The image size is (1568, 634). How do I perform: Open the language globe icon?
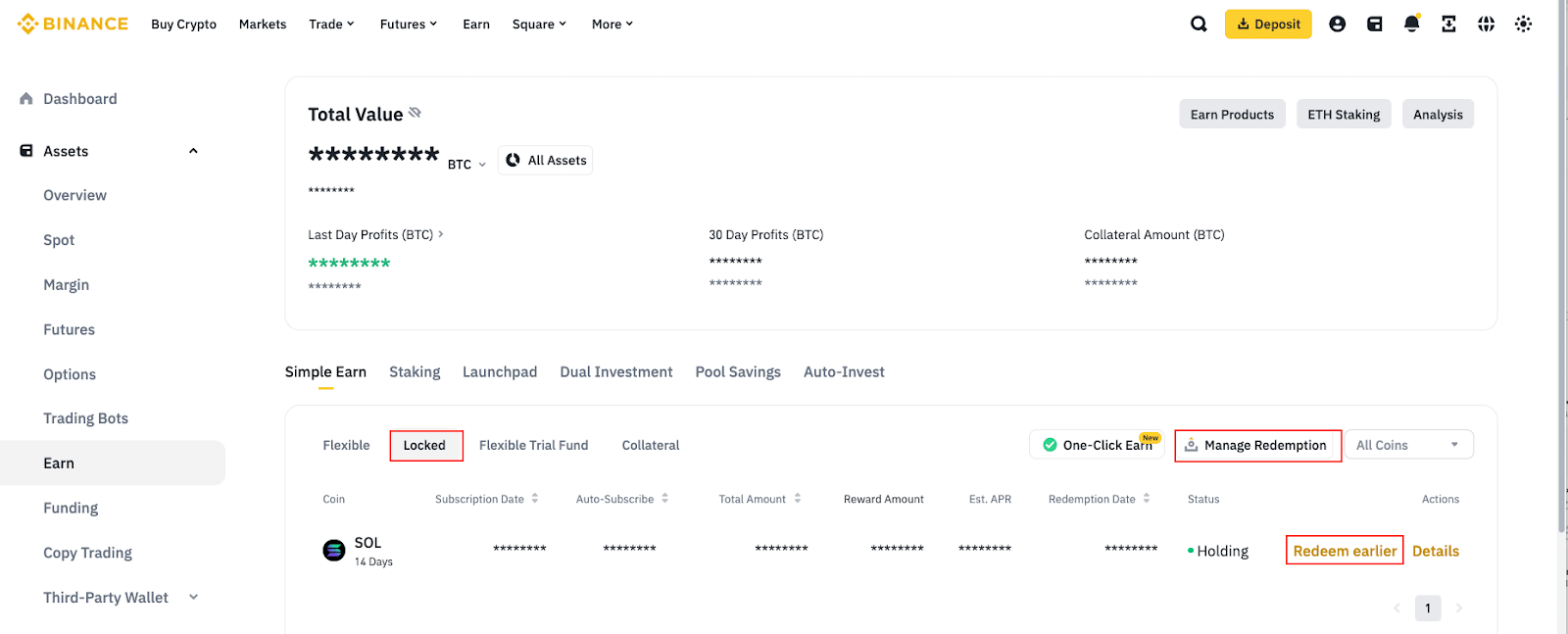(x=1486, y=24)
